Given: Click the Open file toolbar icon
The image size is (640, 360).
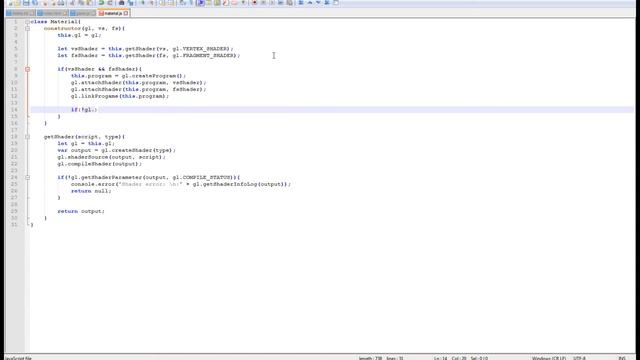Looking at the screenshot, I should 18,3.
